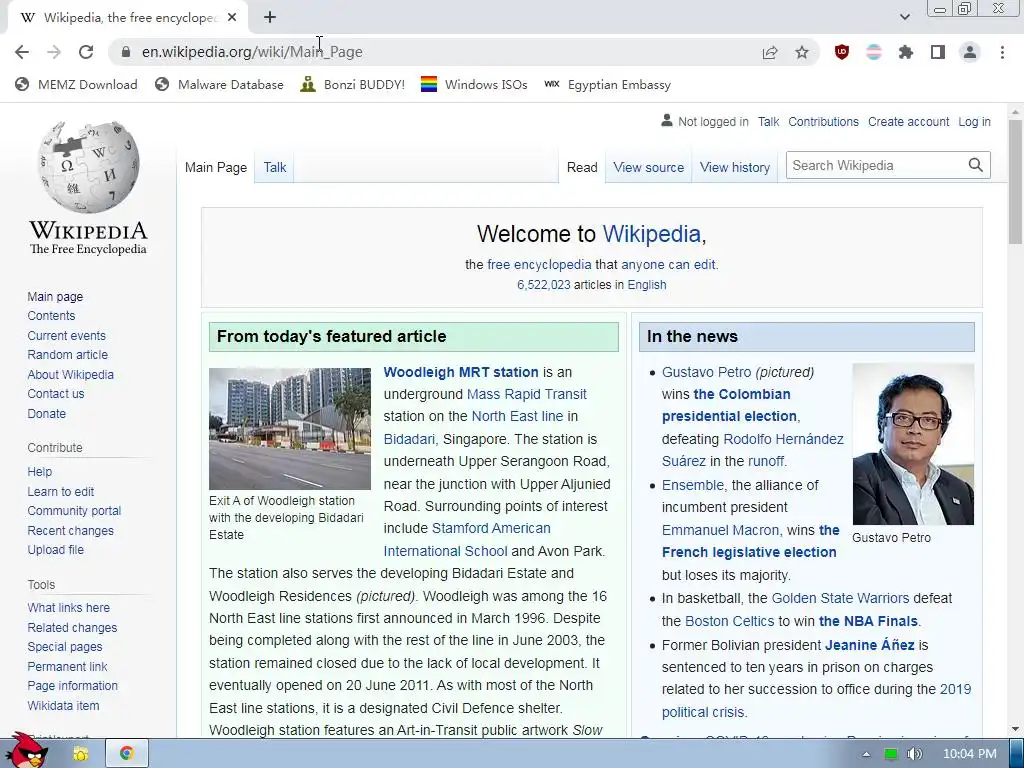Open the NBA Finals link
The width and height of the screenshot is (1024, 768).
click(x=869, y=621)
